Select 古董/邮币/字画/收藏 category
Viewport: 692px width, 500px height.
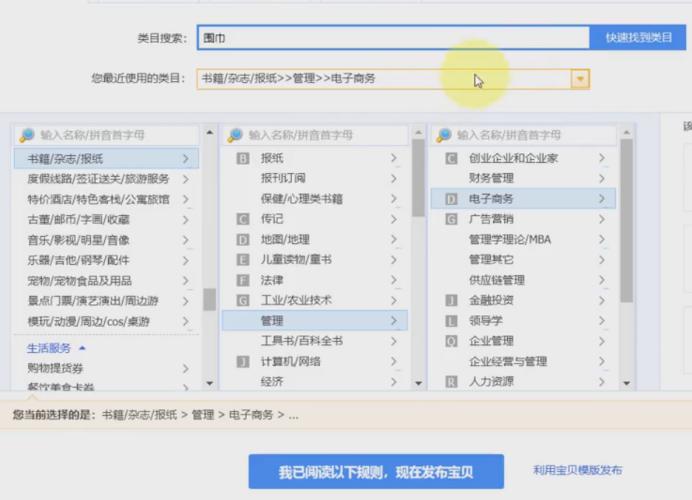[x=106, y=219]
